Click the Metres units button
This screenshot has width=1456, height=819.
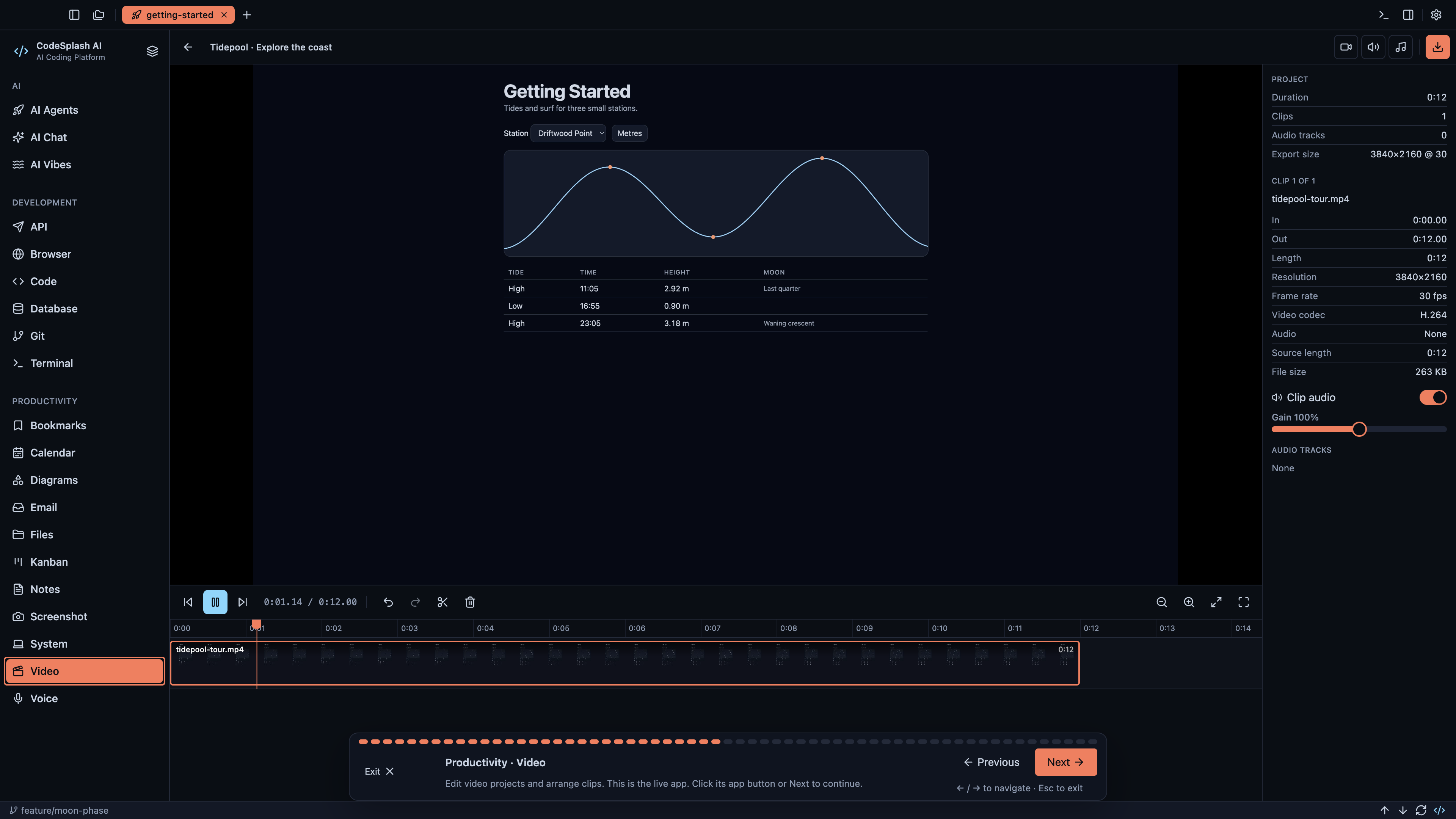click(630, 133)
